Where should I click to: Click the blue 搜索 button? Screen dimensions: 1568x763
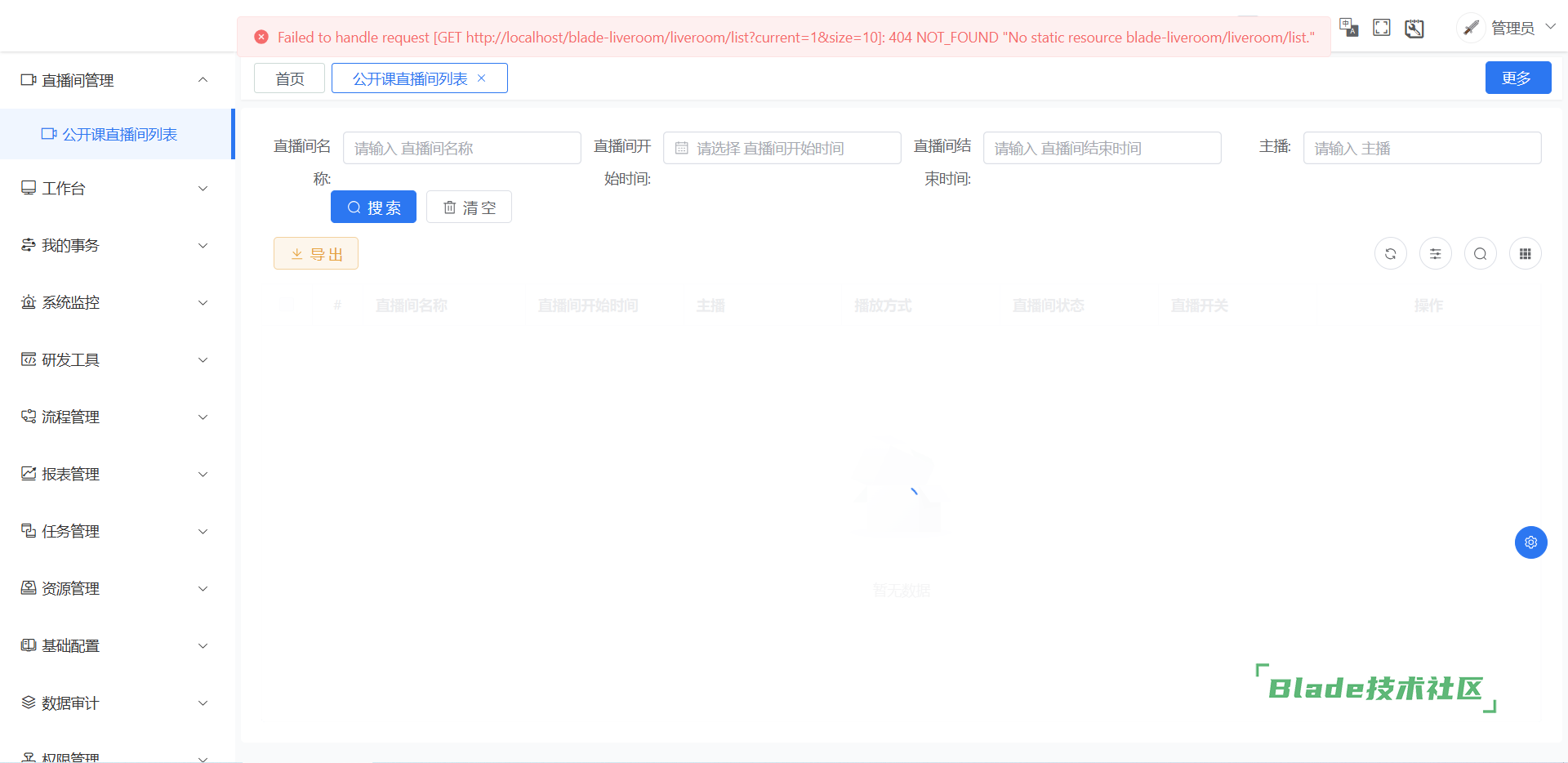pos(373,207)
